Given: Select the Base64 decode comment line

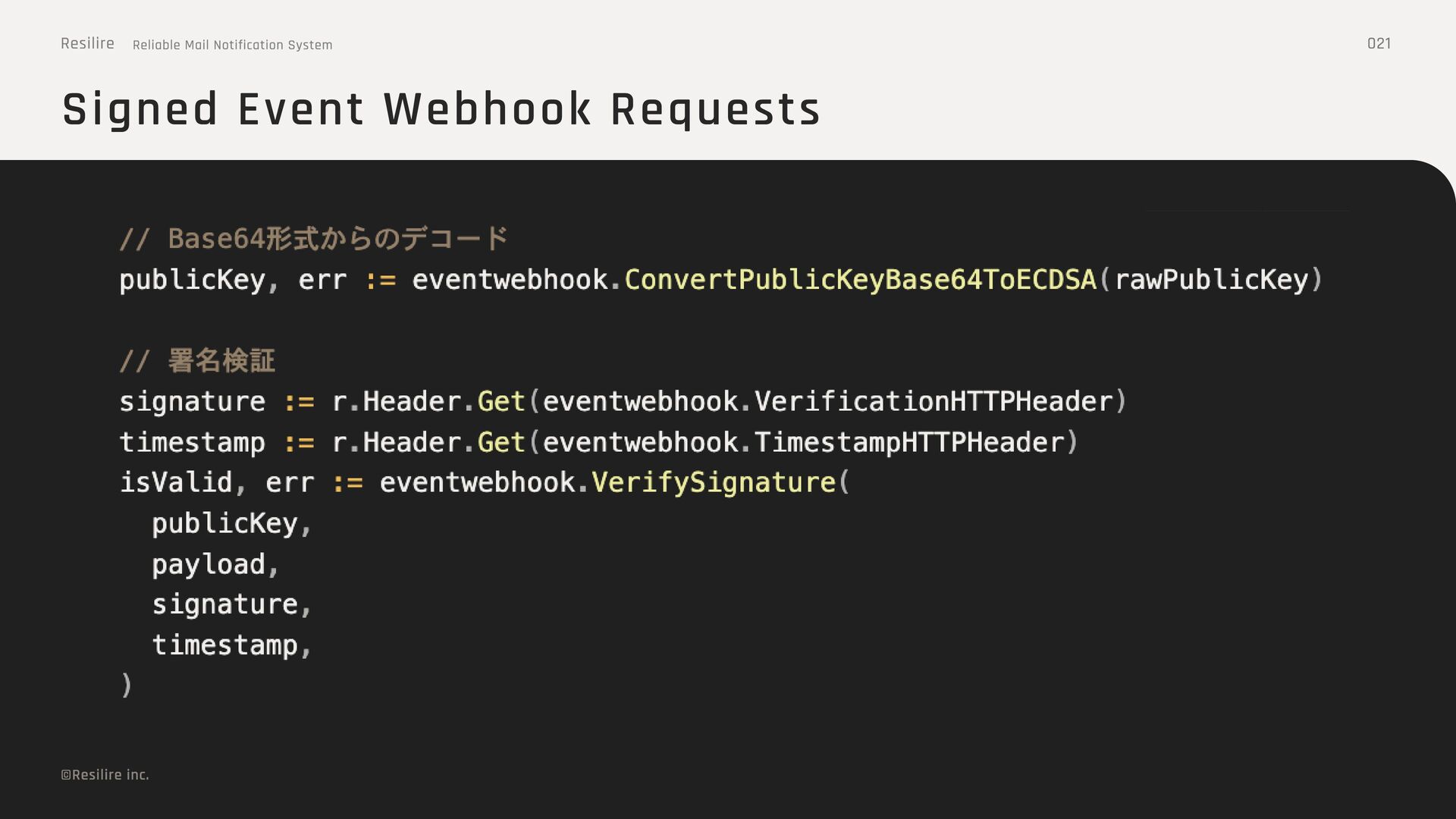Looking at the screenshot, I should (x=314, y=239).
